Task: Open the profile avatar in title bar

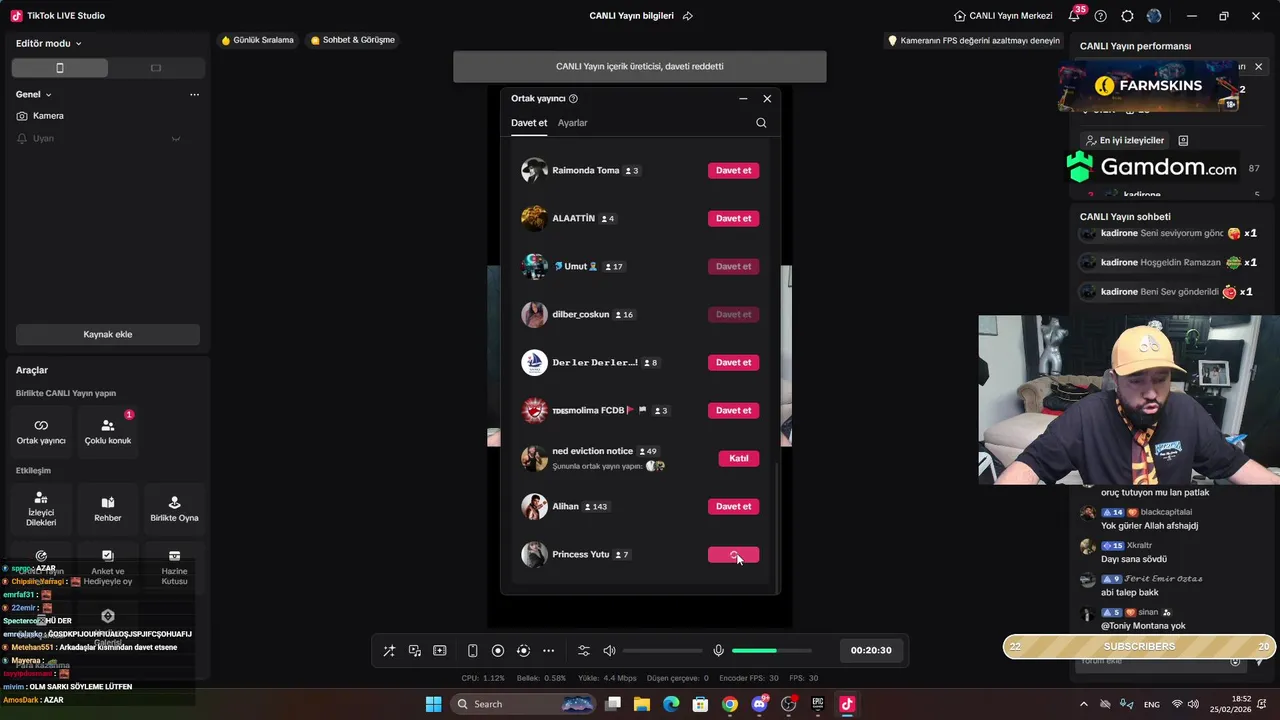Action: point(1155,16)
